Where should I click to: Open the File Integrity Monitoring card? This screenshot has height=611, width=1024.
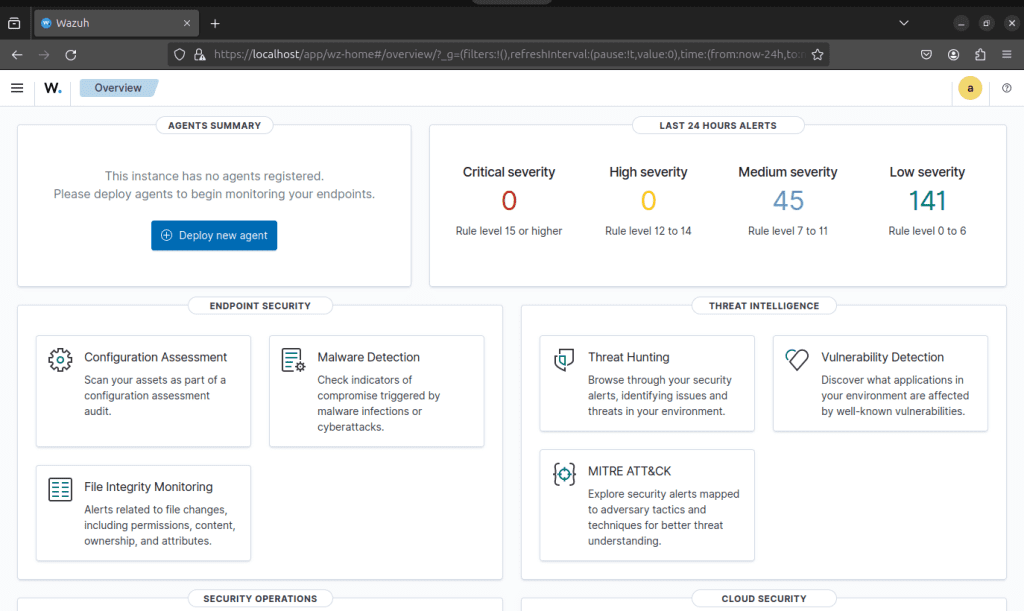(143, 513)
